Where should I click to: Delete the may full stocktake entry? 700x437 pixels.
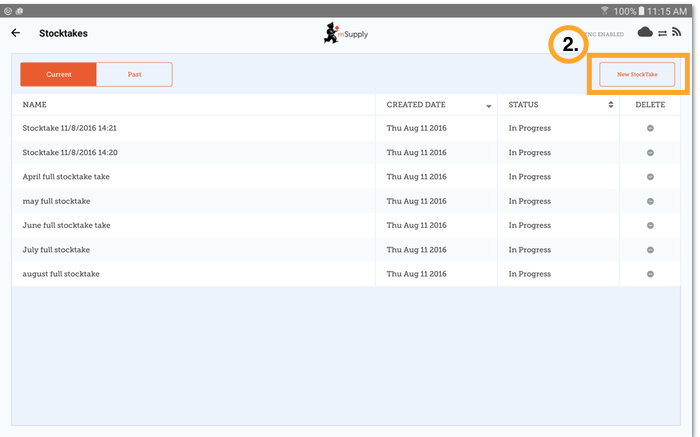(x=650, y=201)
